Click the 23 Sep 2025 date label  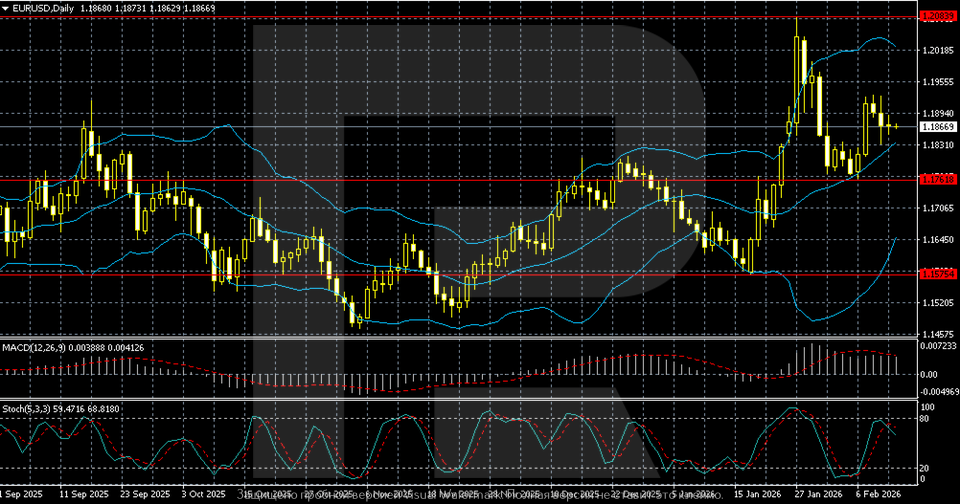[x=144, y=494]
